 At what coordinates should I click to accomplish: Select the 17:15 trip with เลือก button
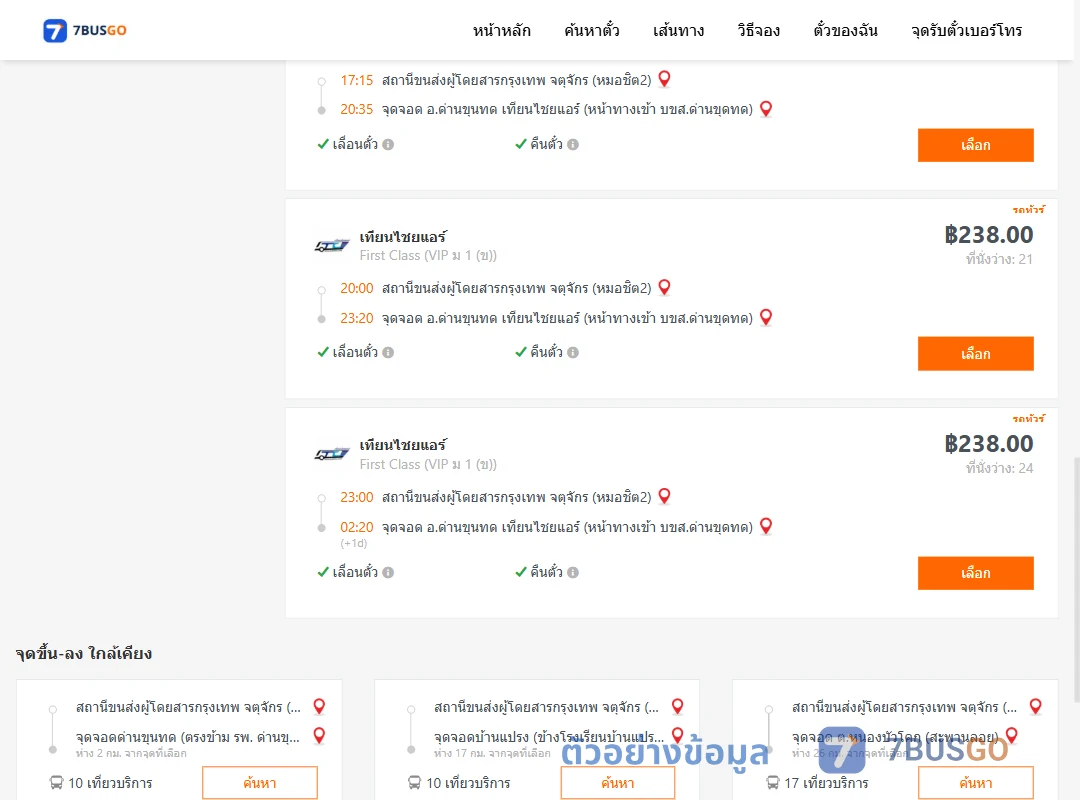(x=975, y=145)
